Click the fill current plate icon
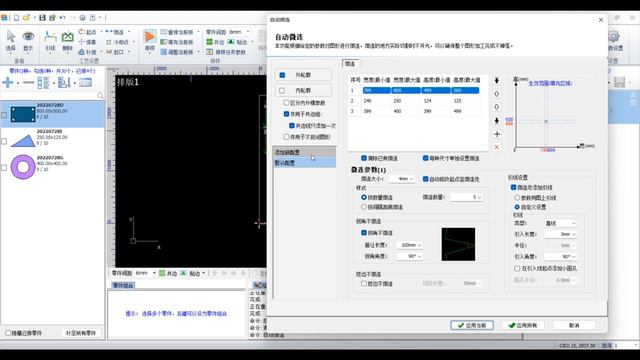 click(x=164, y=42)
